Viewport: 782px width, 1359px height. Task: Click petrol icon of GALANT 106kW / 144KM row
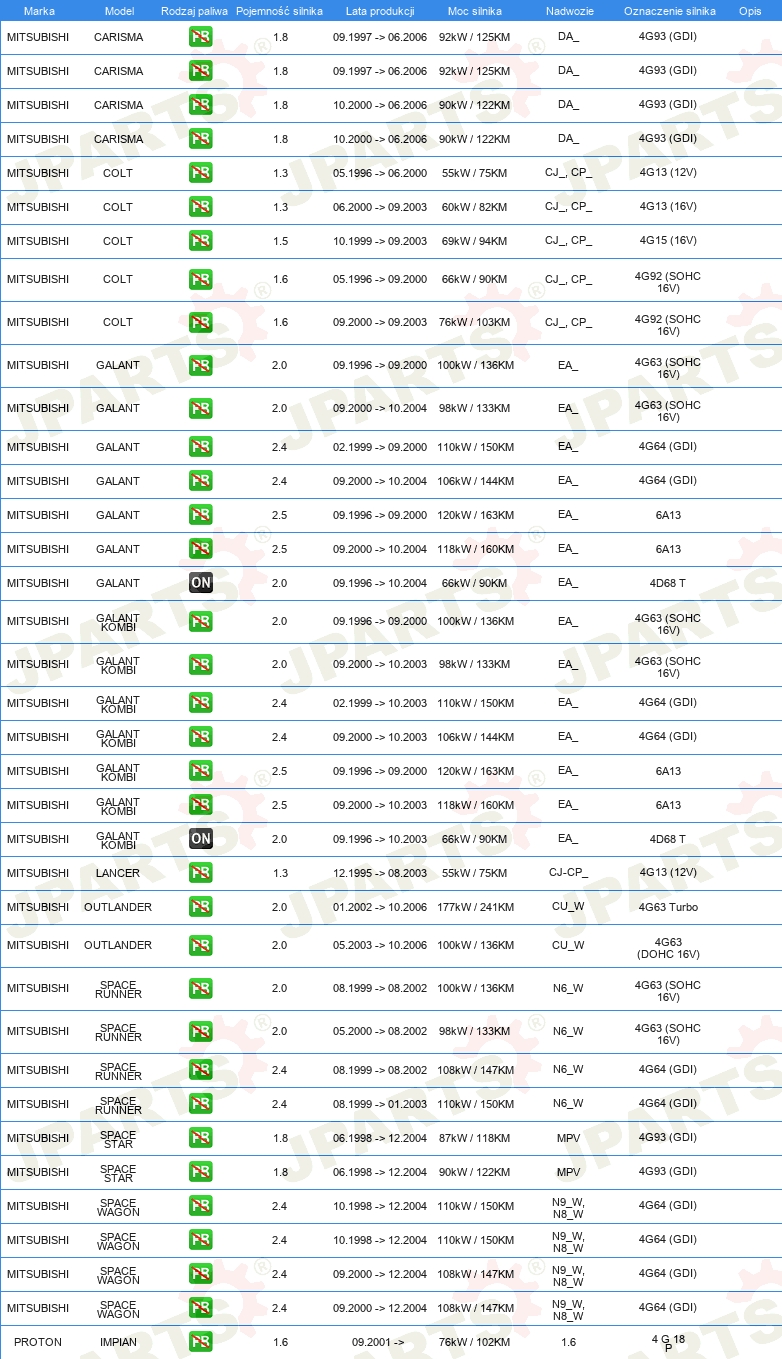pyautogui.click(x=201, y=481)
